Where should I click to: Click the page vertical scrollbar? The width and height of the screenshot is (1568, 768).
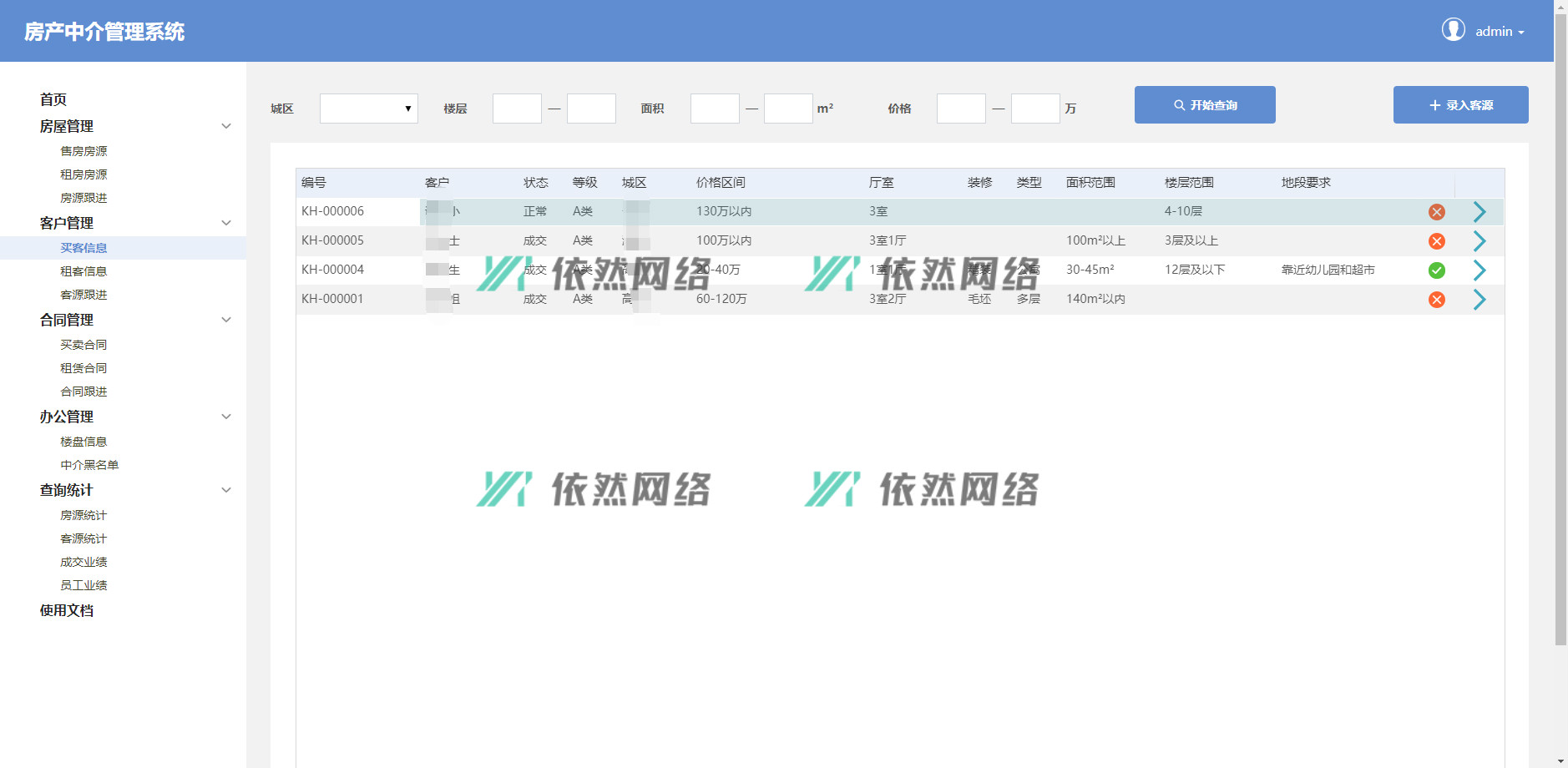pos(1560,334)
